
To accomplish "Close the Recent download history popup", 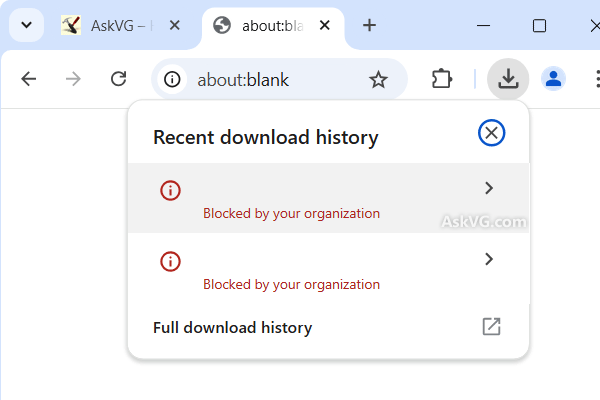I will (491, 133).
